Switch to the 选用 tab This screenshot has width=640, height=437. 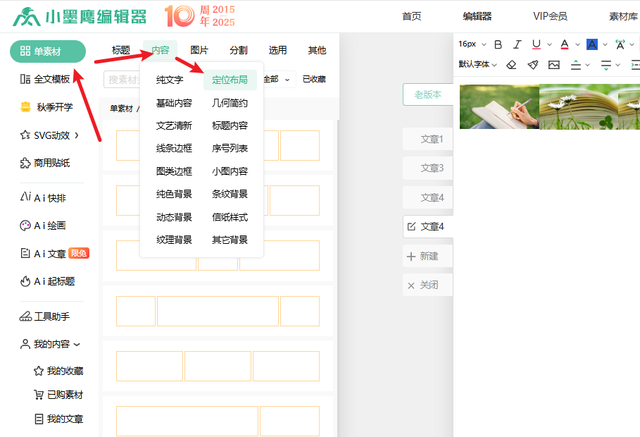pyautogui.click(x=278, y=50)
